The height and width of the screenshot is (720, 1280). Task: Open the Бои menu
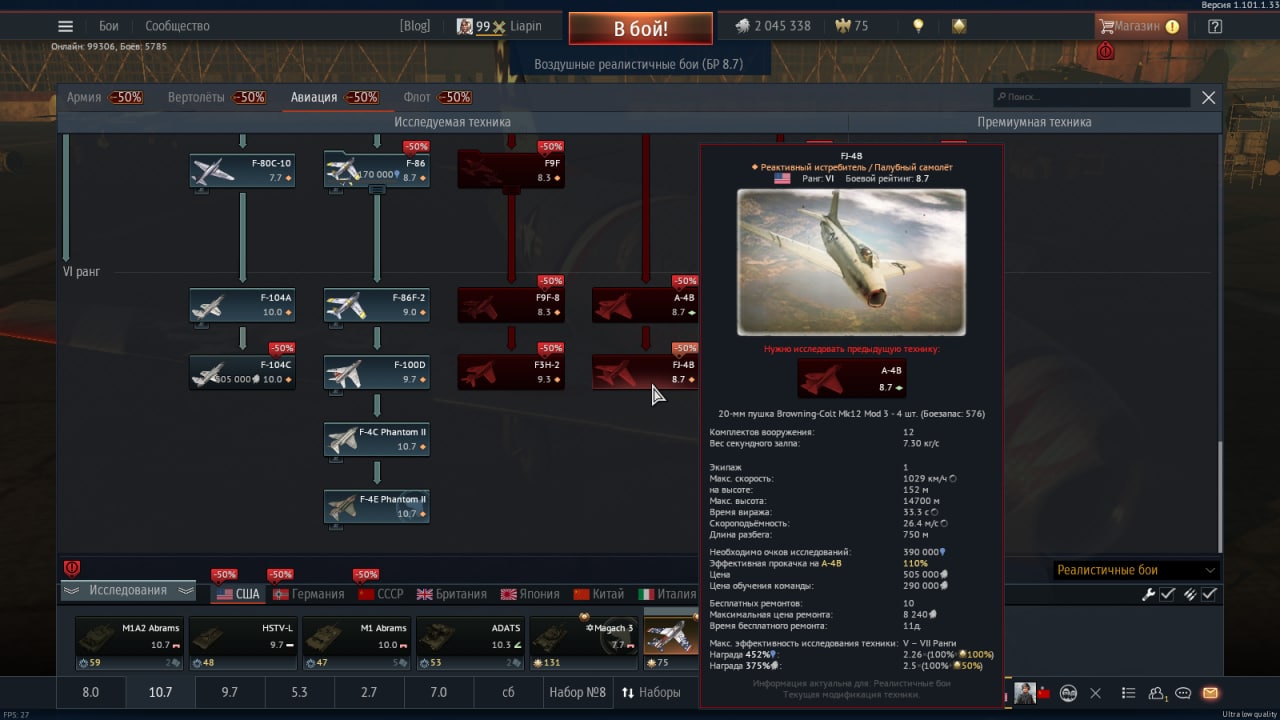pos(108,27)
